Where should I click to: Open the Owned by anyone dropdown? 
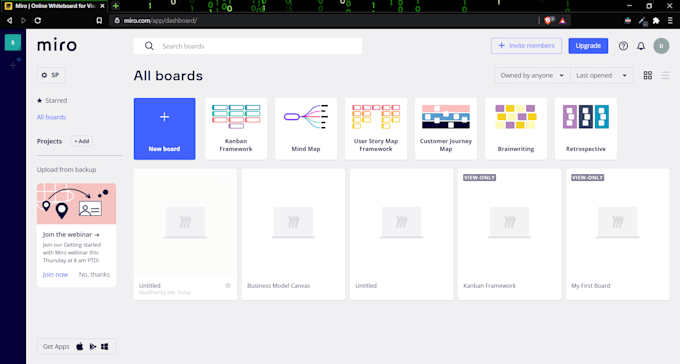532,75
